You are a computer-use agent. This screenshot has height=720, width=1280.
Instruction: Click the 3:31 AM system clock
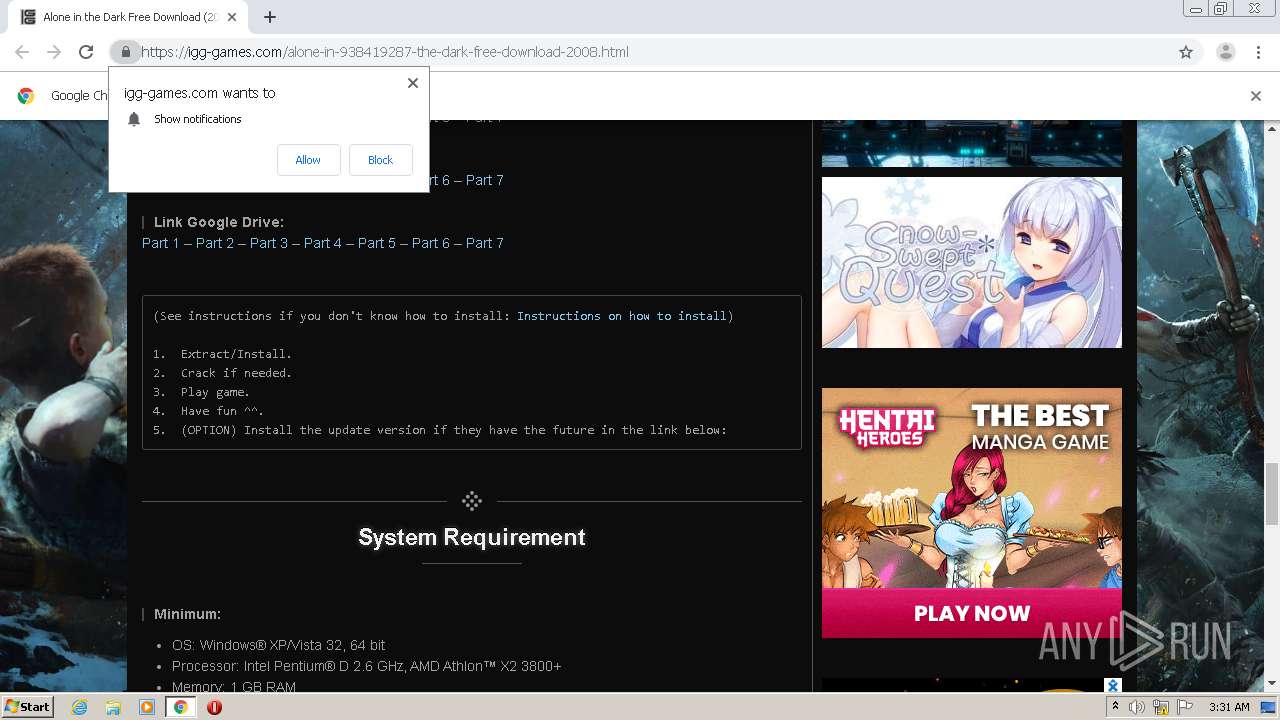[x=1229, y=707]
